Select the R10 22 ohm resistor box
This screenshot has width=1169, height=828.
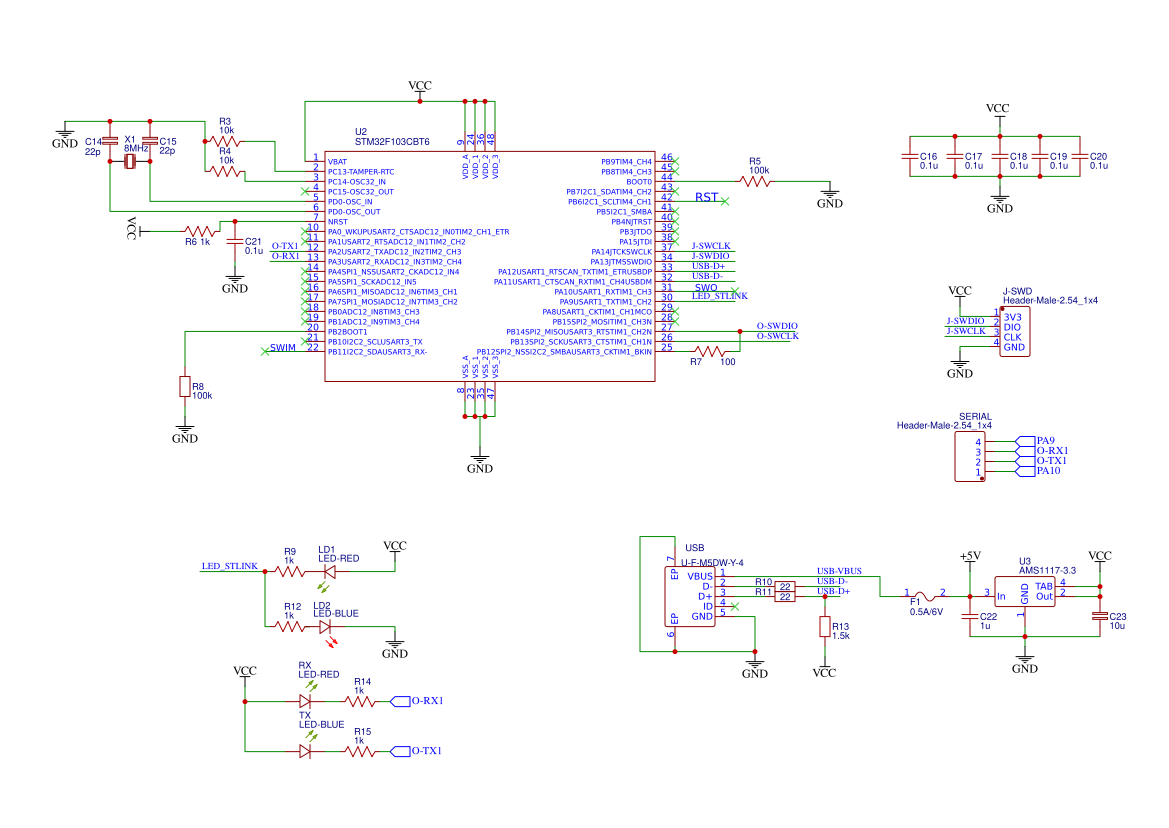pos(785,587)
